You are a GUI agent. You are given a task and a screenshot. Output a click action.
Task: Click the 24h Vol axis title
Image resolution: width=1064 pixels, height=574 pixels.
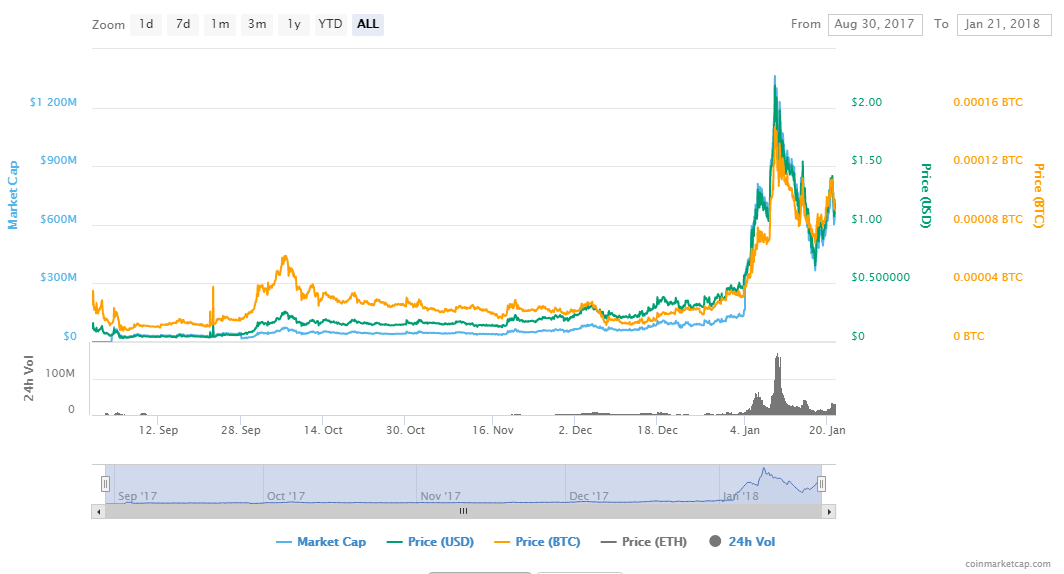pos(28,378)
